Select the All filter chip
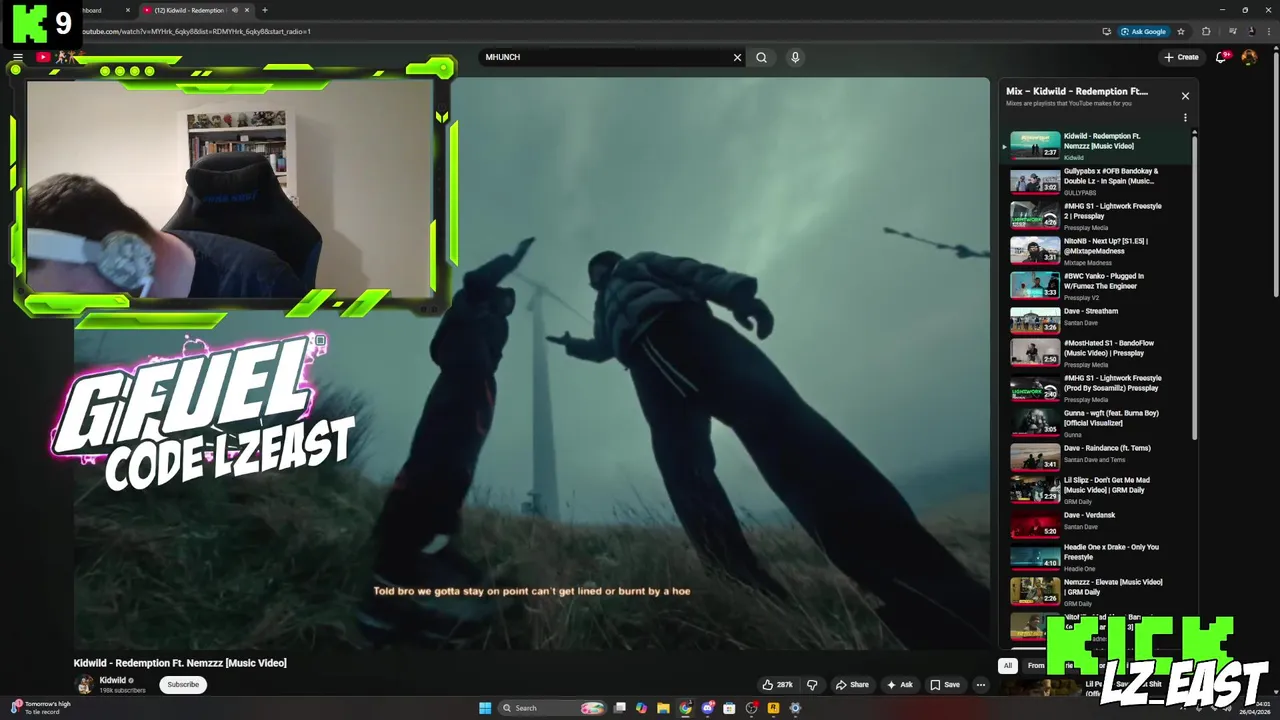This screenshot has width=1280, height=720. pyautogui.click(x=1008, y=665)
